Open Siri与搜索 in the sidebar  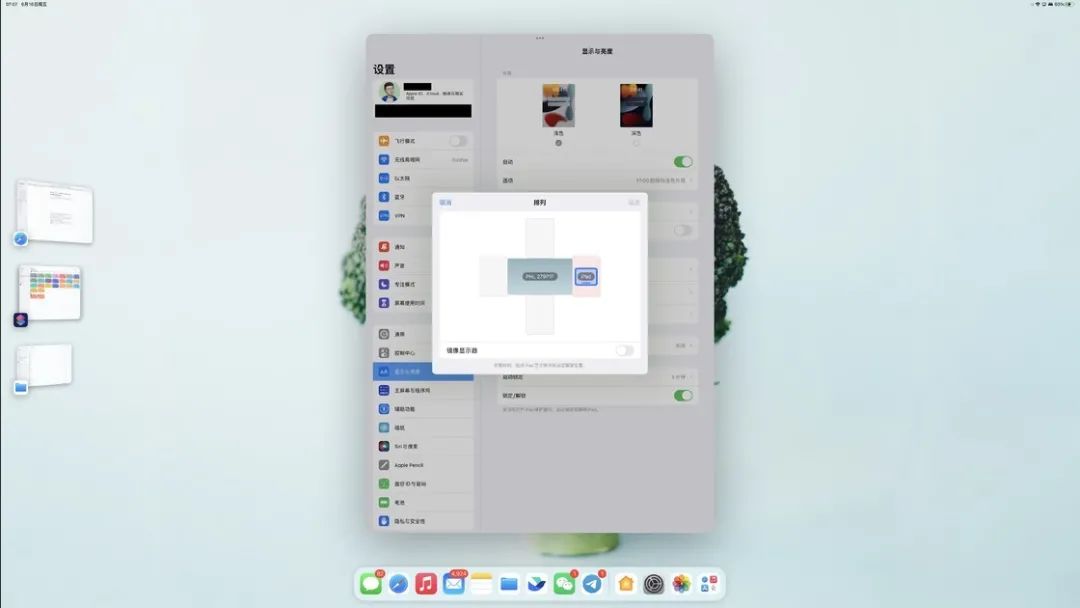423,446
